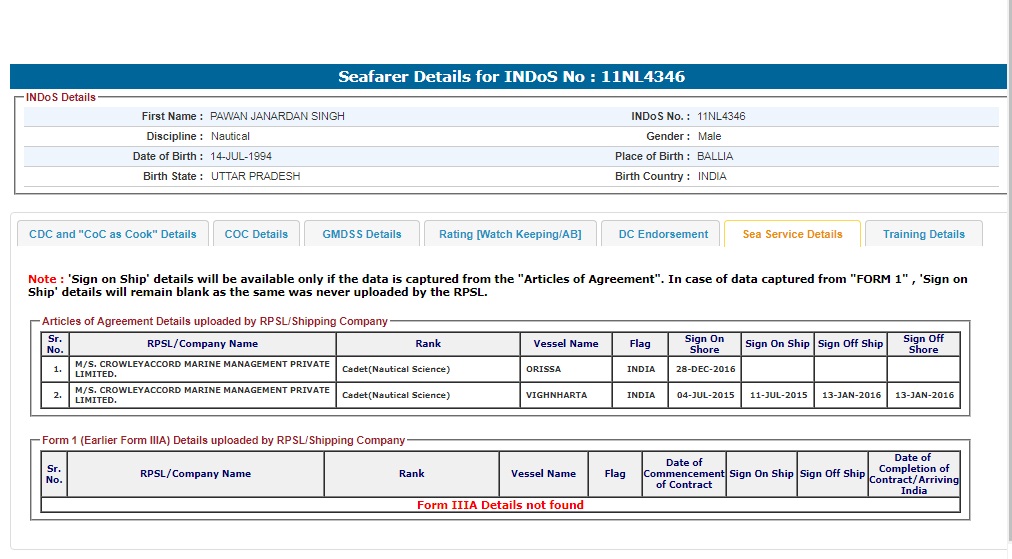Click the birth state UTTAR PRADESH value
Viewport: 1012px width, 559px height.
tap(255, 177)
